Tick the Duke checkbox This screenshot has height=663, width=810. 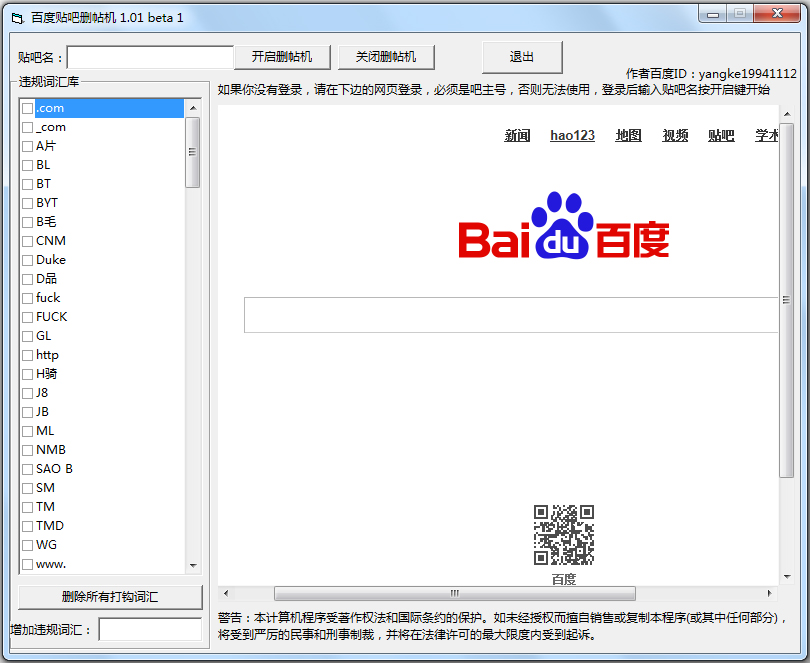27,260
